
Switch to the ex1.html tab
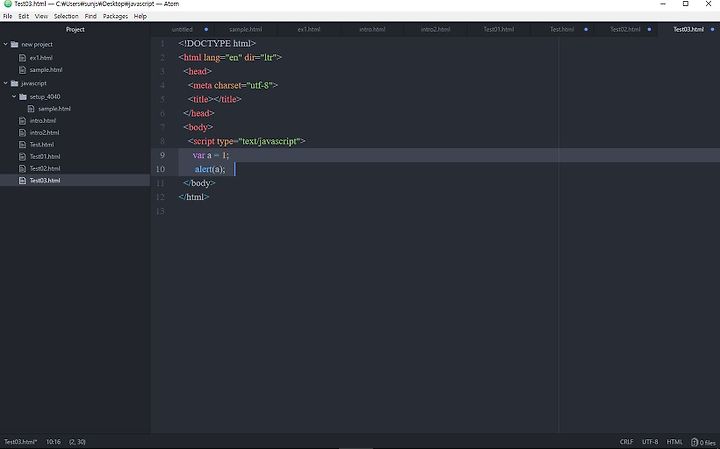pos(309,29)
